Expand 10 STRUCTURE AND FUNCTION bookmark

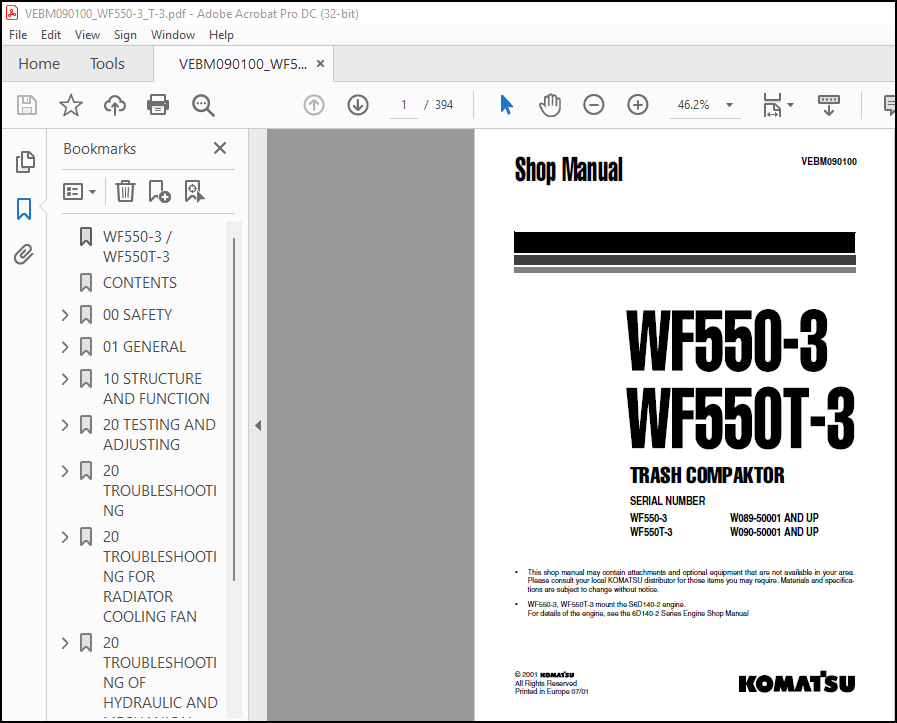click(65, 379)
